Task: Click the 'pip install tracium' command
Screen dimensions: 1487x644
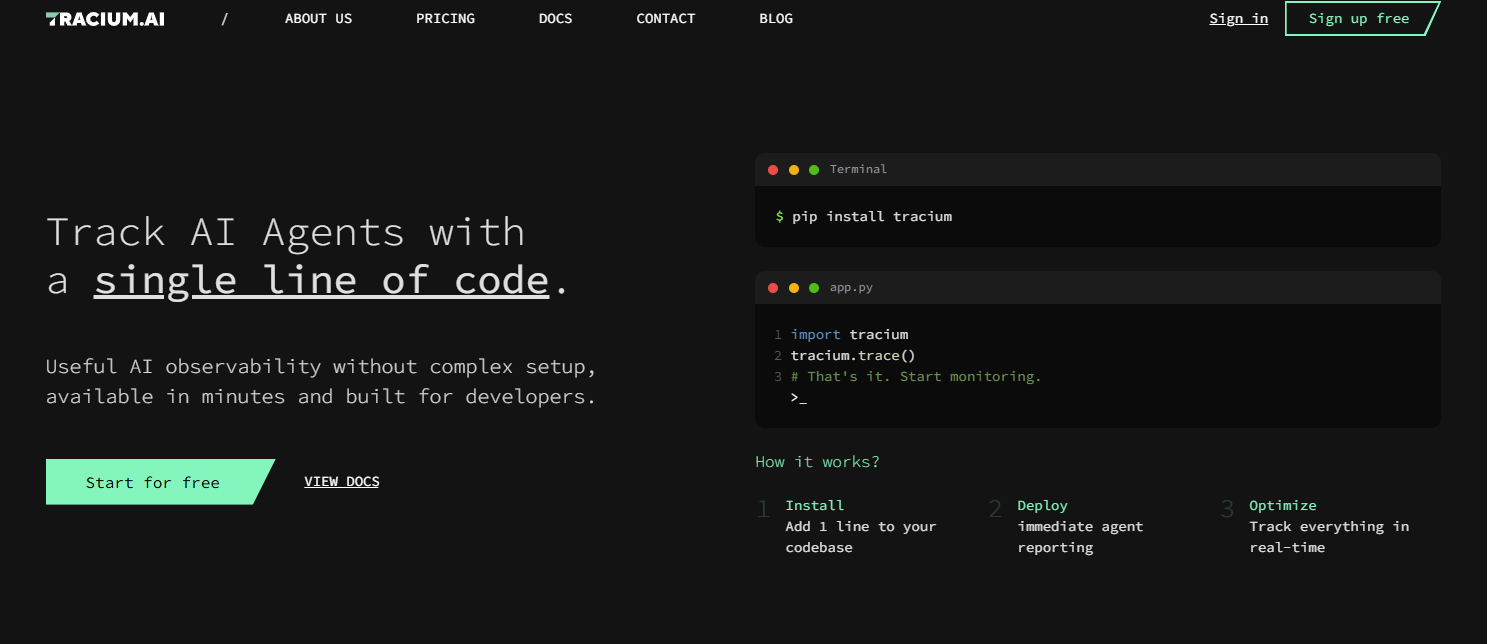Action: click(x=872, y=216)
